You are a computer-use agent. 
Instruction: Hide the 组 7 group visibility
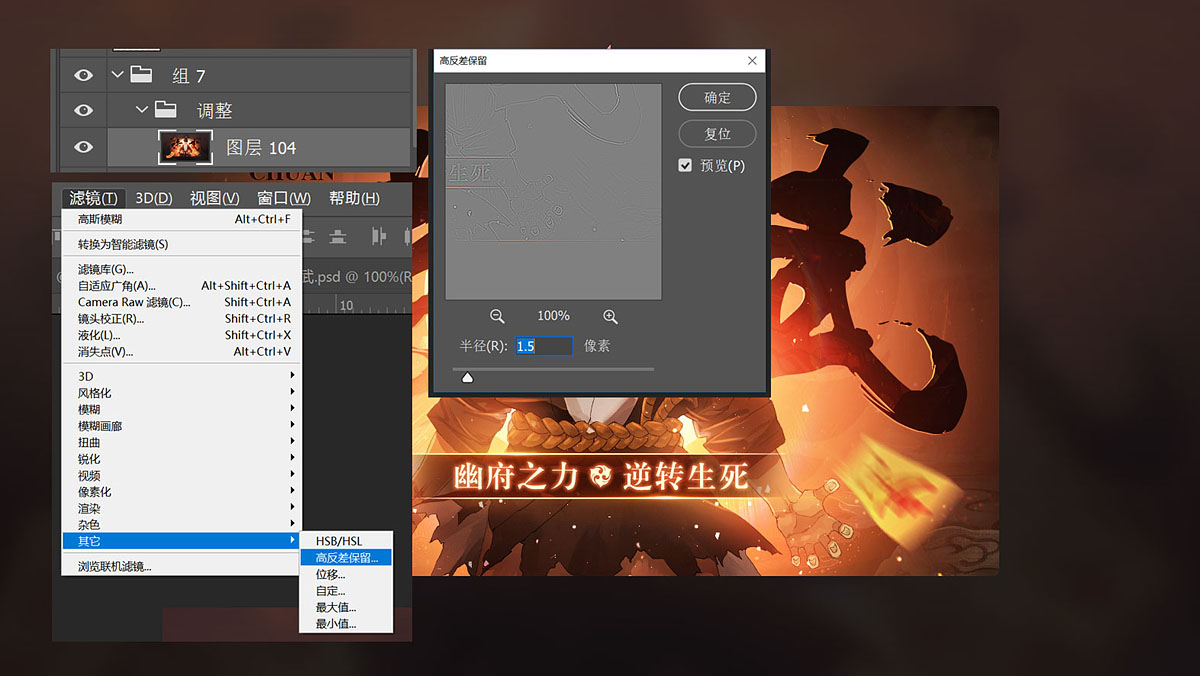[84, 75]
